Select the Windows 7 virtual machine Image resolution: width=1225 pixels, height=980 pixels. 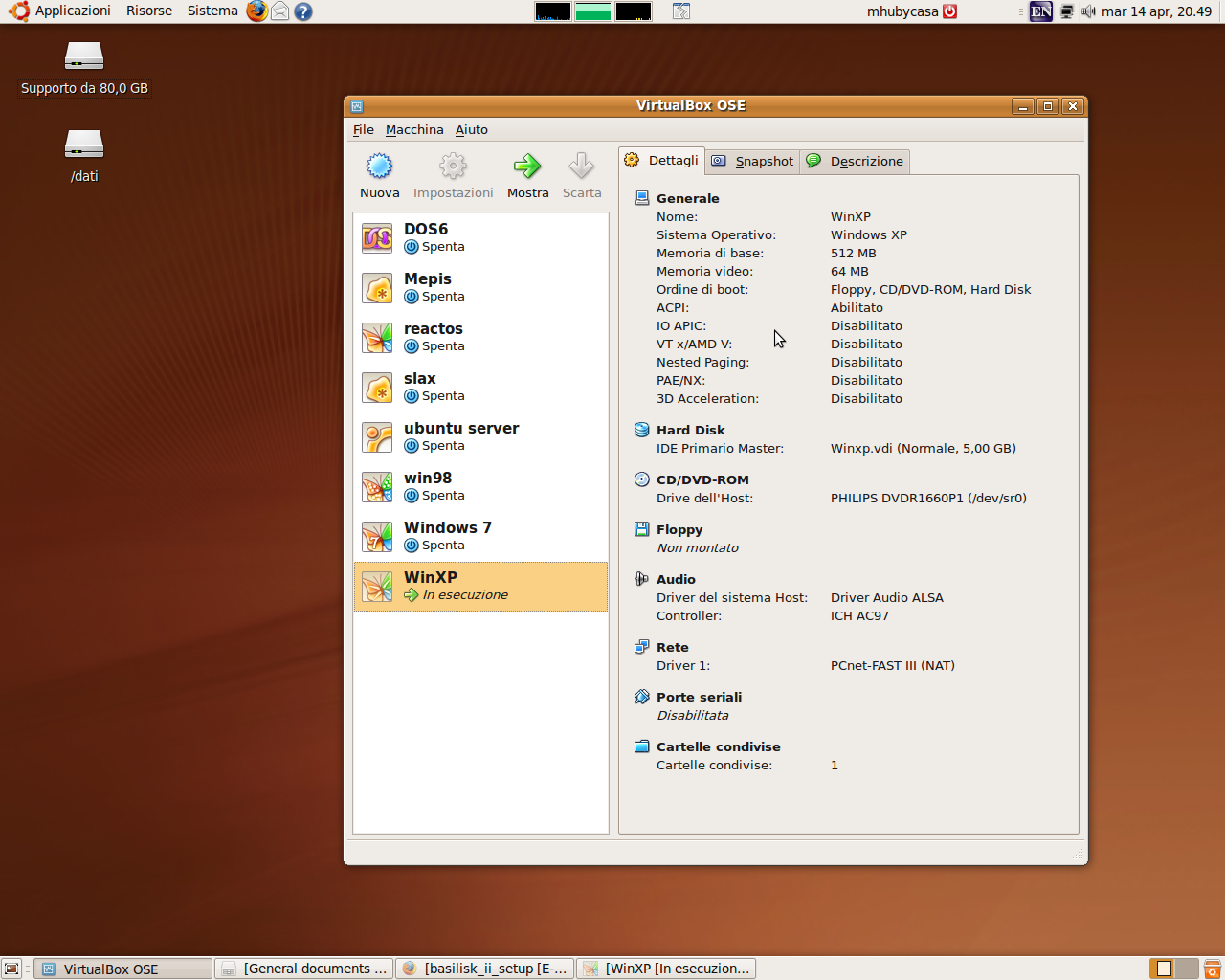point(480,536)
